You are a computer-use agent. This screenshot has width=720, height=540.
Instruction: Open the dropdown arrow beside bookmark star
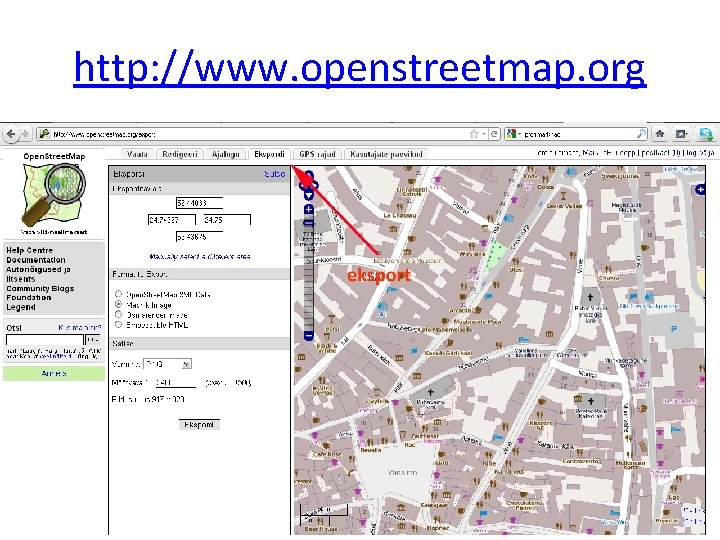(x=484, y=134)
